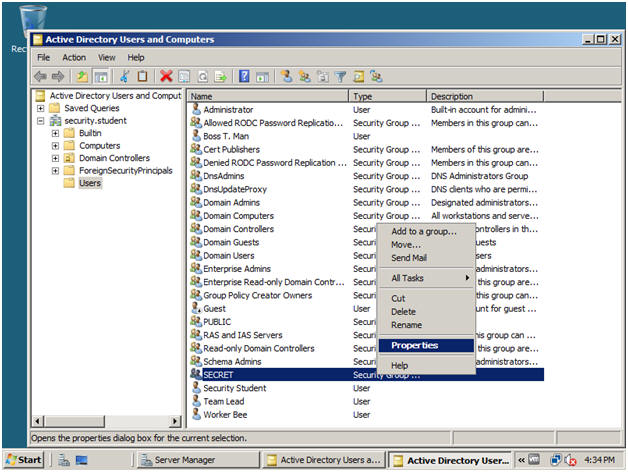Open the File menu
Viewport: 628px width, 472px height.
44,57
